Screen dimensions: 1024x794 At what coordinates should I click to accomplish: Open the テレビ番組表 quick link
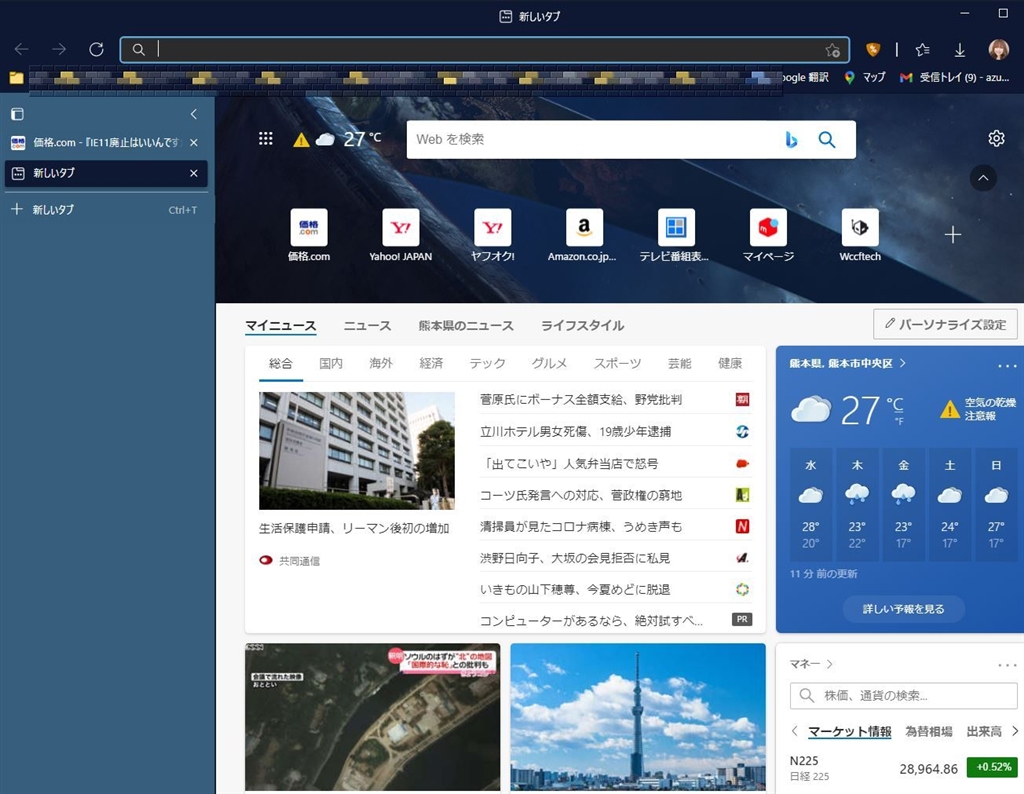[675, 236]
